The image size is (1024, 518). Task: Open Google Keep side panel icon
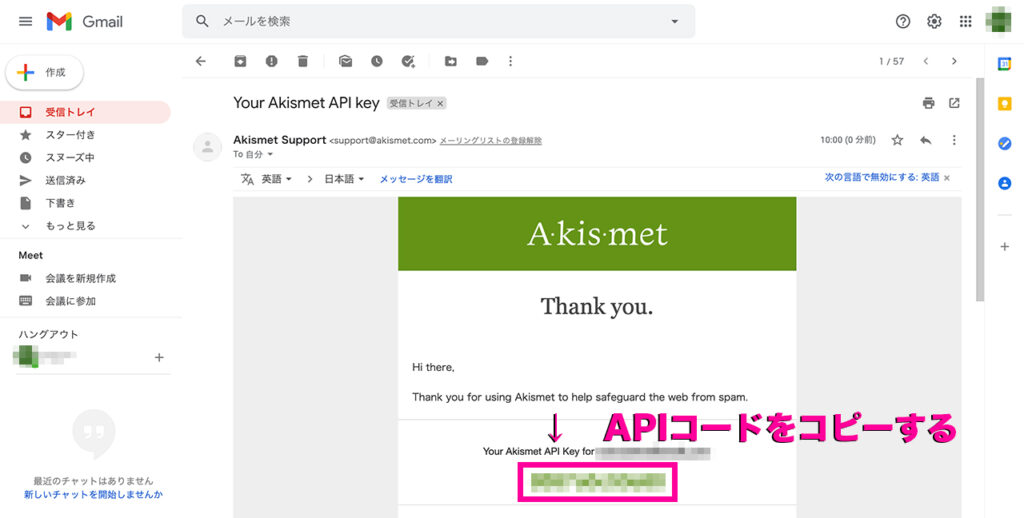click(x=1004, y=104)
